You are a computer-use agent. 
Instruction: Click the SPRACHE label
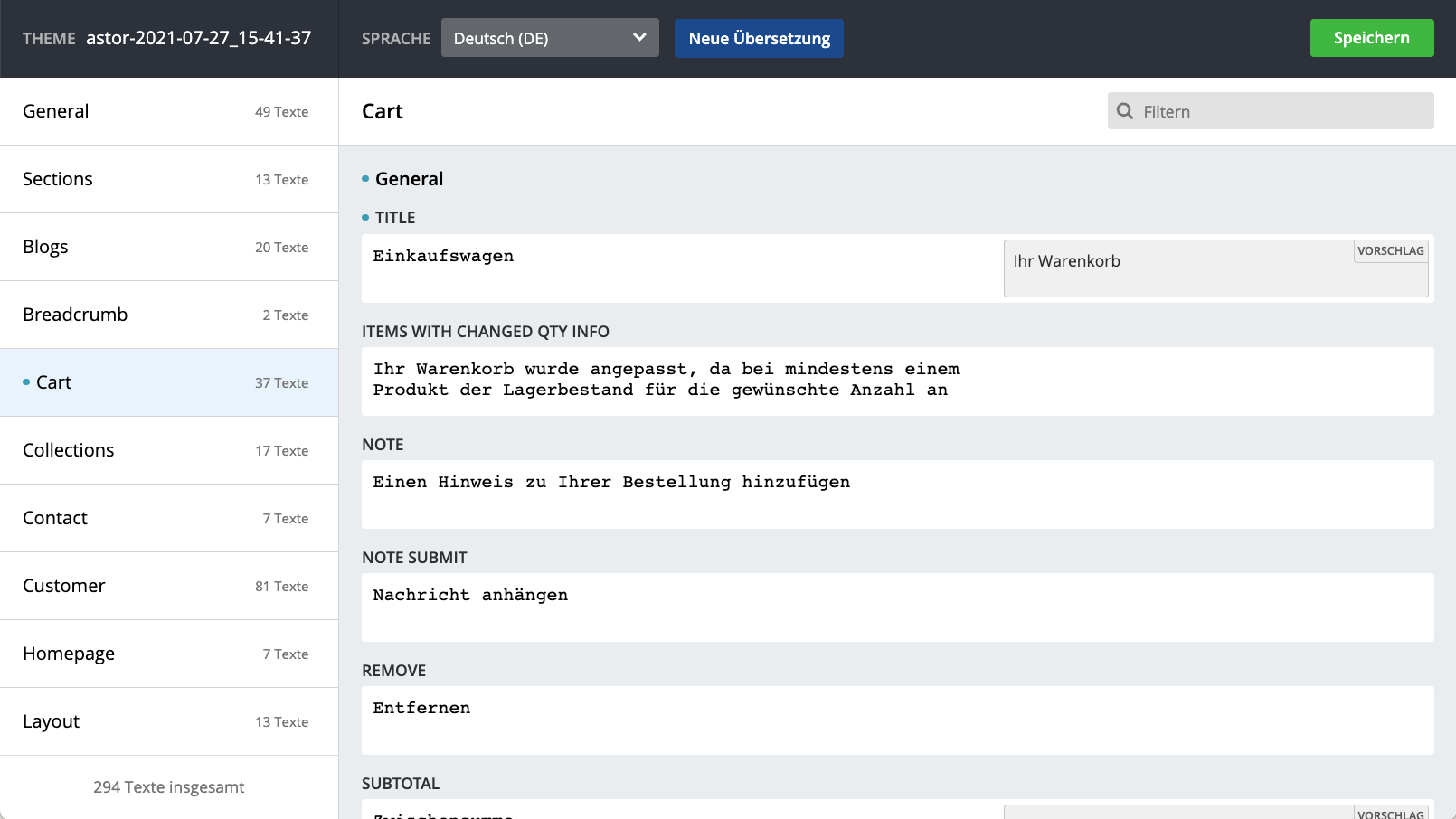[396, 39]
